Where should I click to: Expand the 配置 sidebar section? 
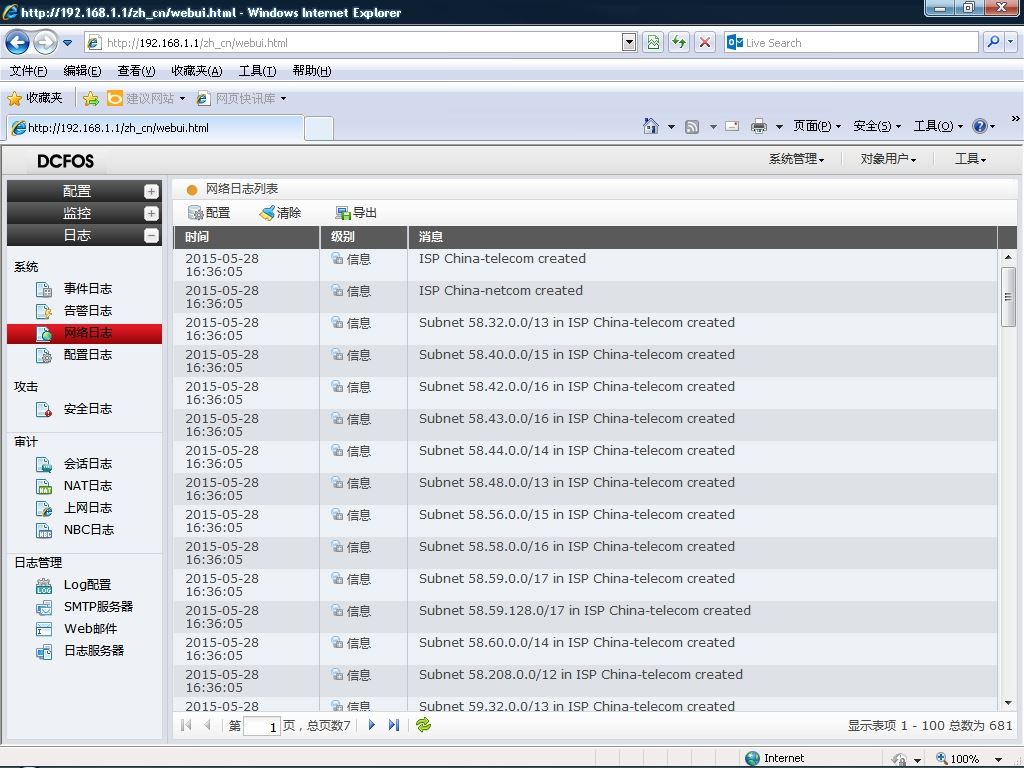pyautogui.click(x=151, y=191)
